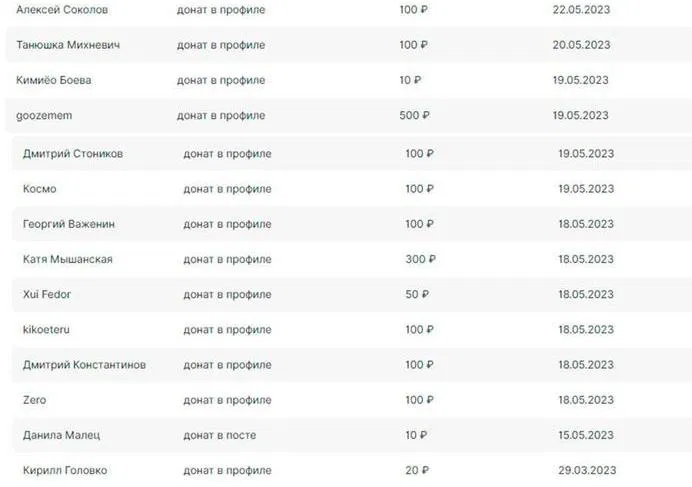Open donor Алексей Соколов's name
The width and height of the screenshot is (692, 487).
pos(62,10)
